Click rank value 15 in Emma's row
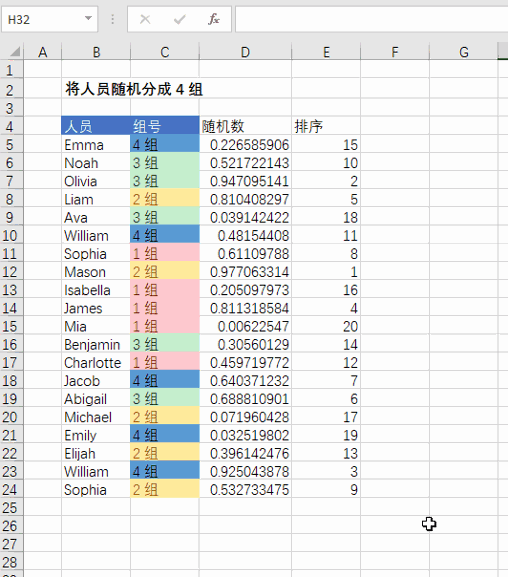 coord(326,145)
